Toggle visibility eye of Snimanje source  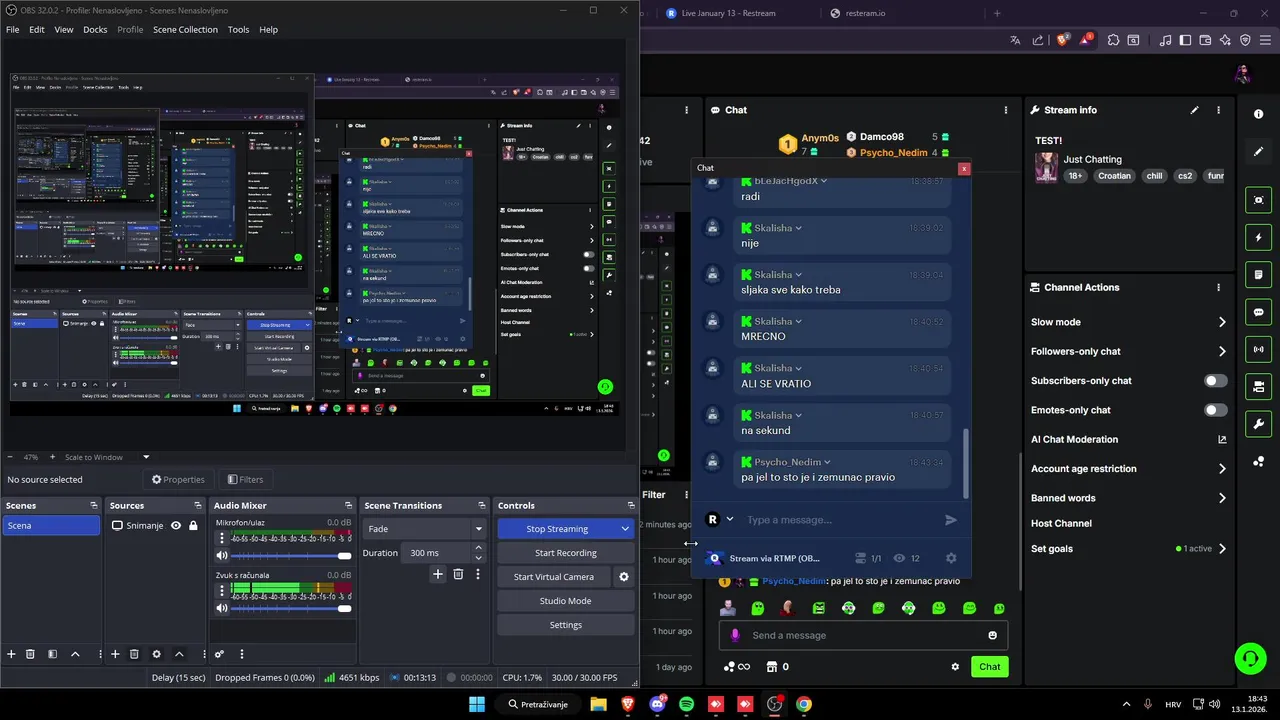tap(176, 525)
